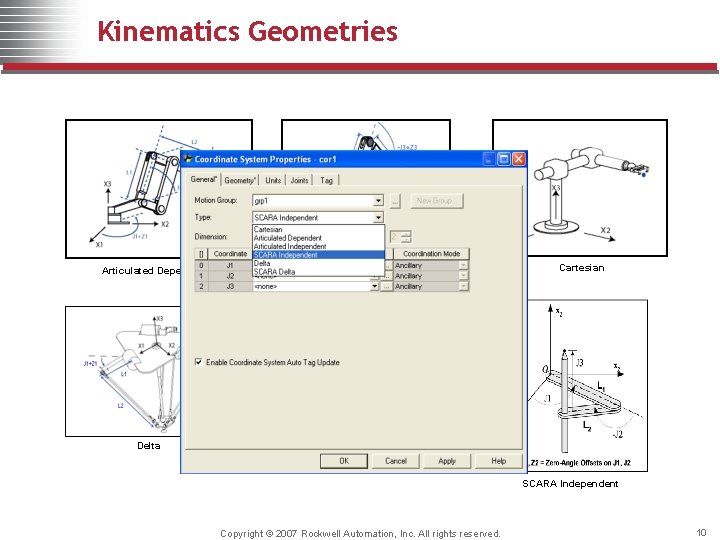Click the OK button
Image resolution: width=720 pixels, height=540 pixels.
click(344, 461)
